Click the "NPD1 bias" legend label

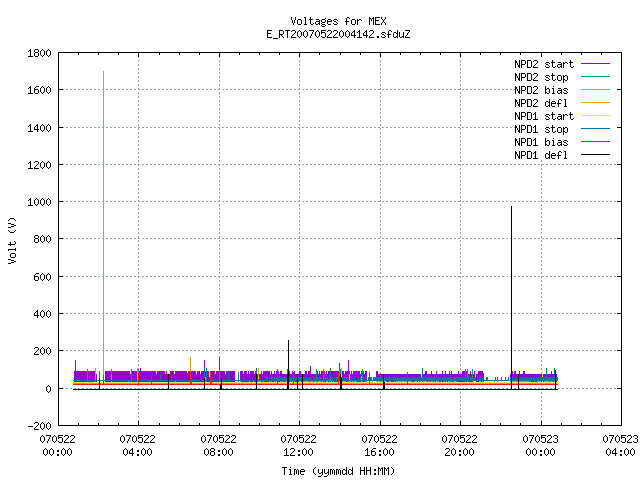click(541, 142)
